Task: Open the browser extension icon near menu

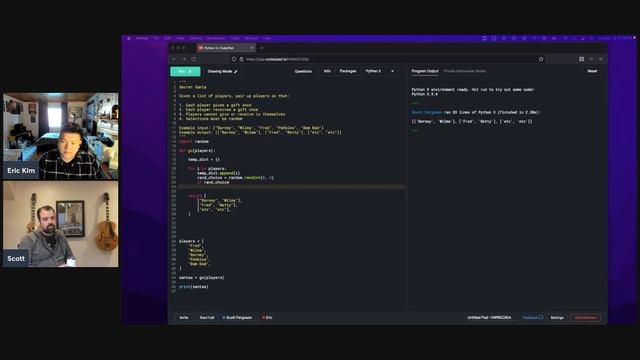Action: click(x=581, y=59)
